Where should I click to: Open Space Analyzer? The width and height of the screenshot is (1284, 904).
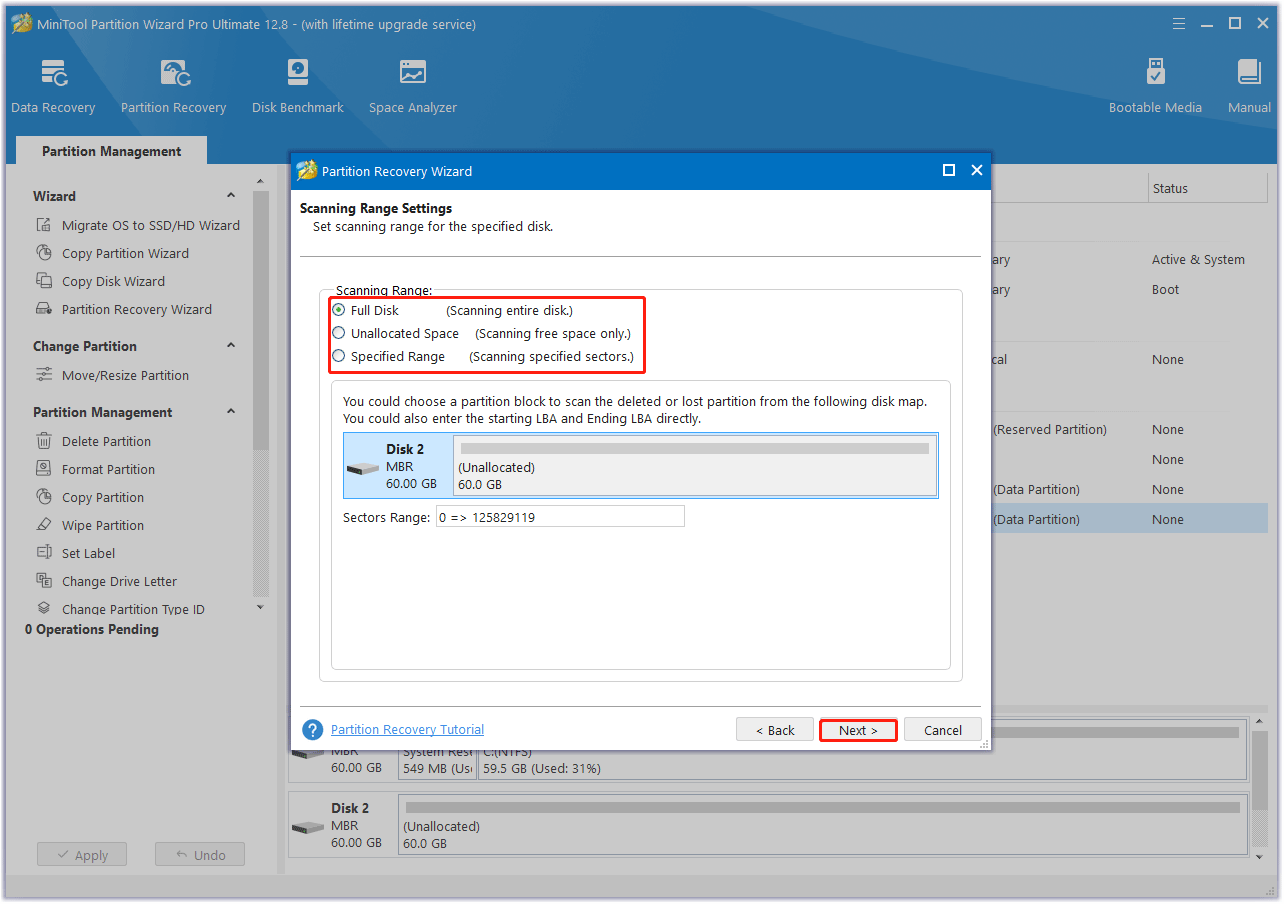(x=412, y=86)
